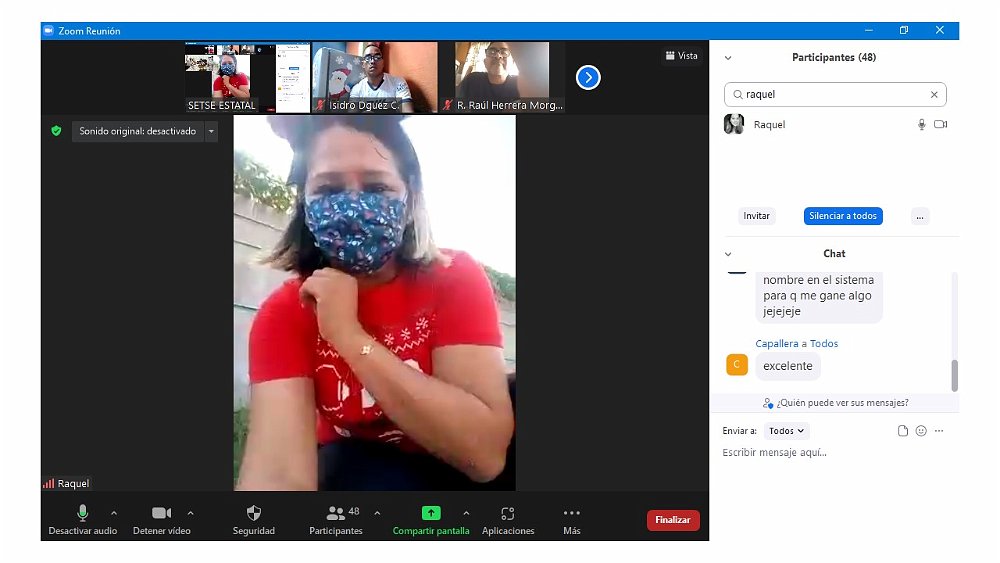The image size is (1000, 563).
Task: Clear the participant search text
Action: pyautogui.click(x=934, y=95)
